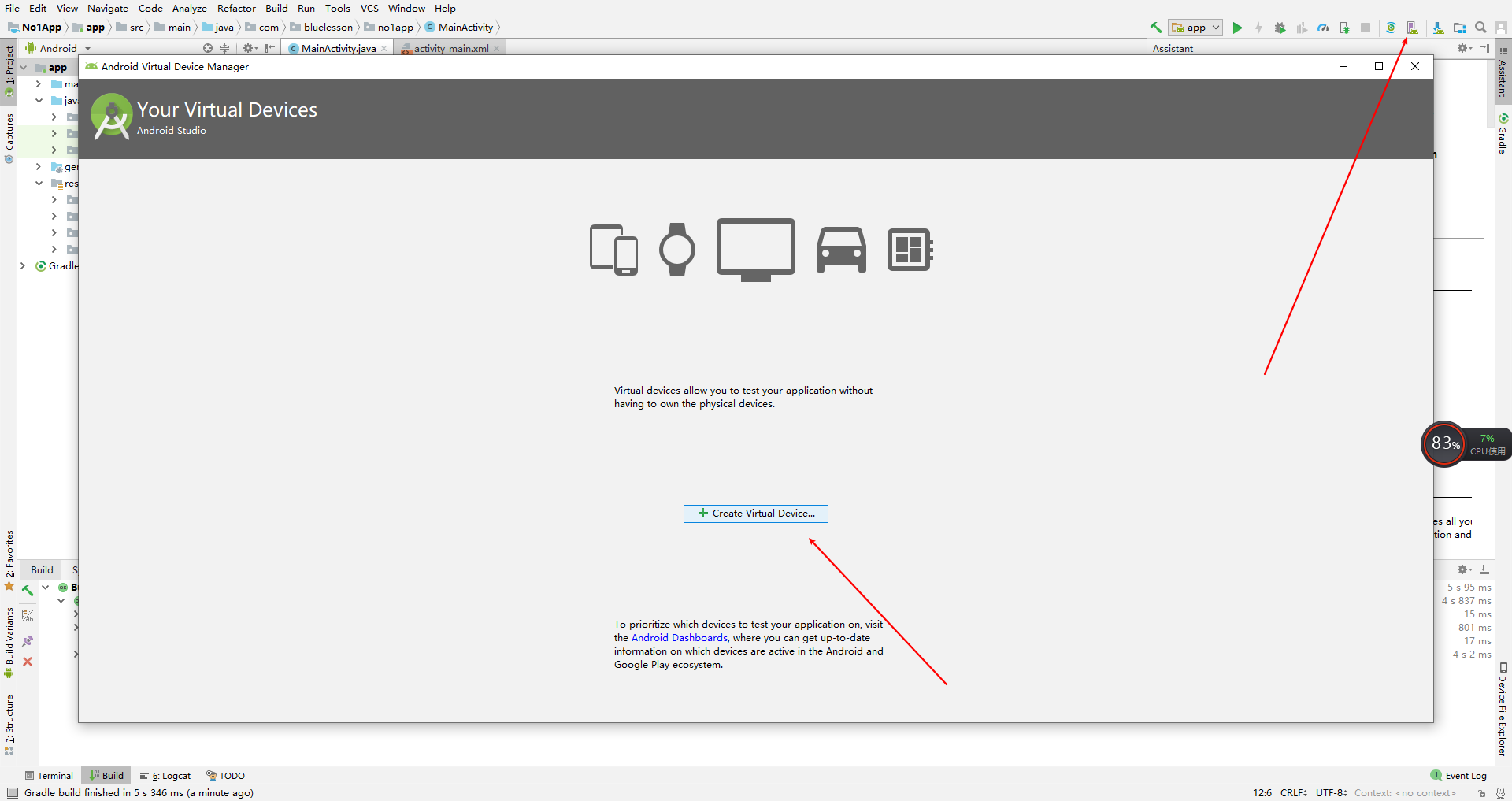Click the tool window square in status bar corner
The height and width of the screenshot is (801, 1512).
(12, 793)
